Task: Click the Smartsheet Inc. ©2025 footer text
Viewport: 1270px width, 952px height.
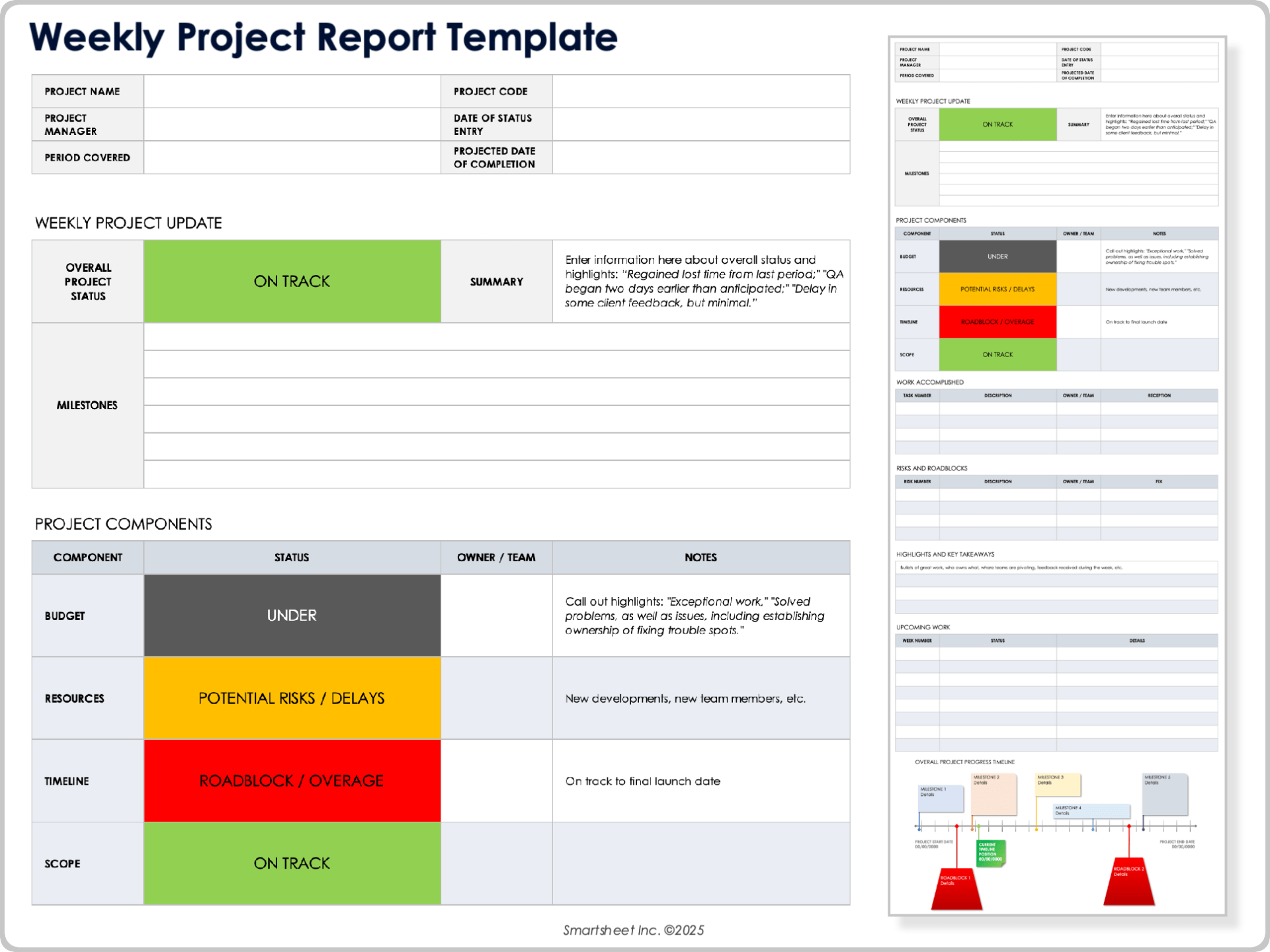Action: (x=633, y=930)
